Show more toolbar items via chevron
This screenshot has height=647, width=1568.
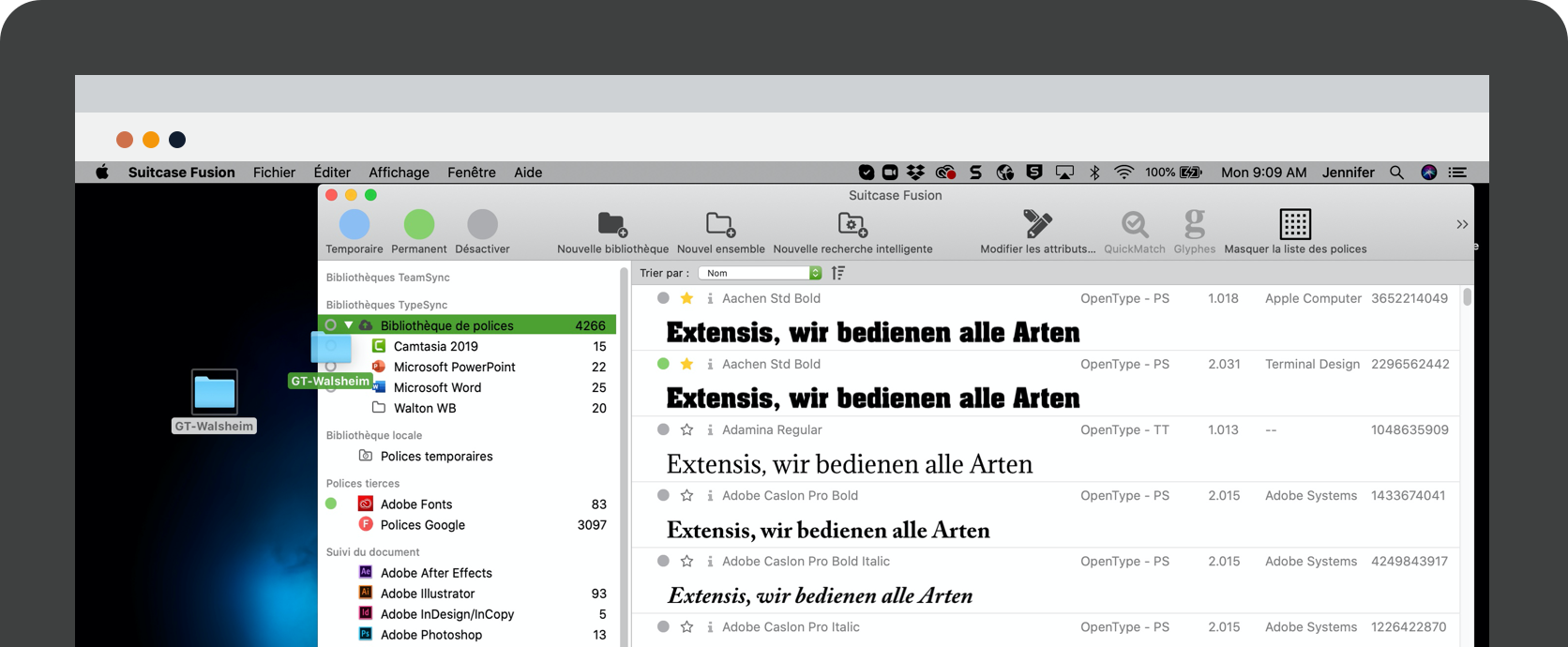tap(1462, 224)
